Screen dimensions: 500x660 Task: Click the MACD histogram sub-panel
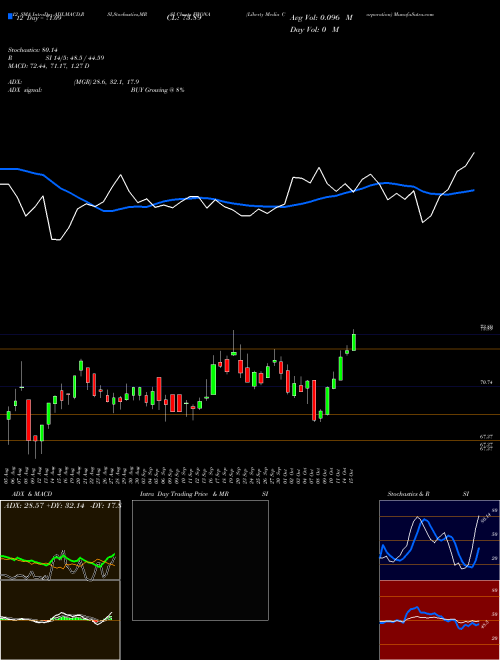click(60, 620)
